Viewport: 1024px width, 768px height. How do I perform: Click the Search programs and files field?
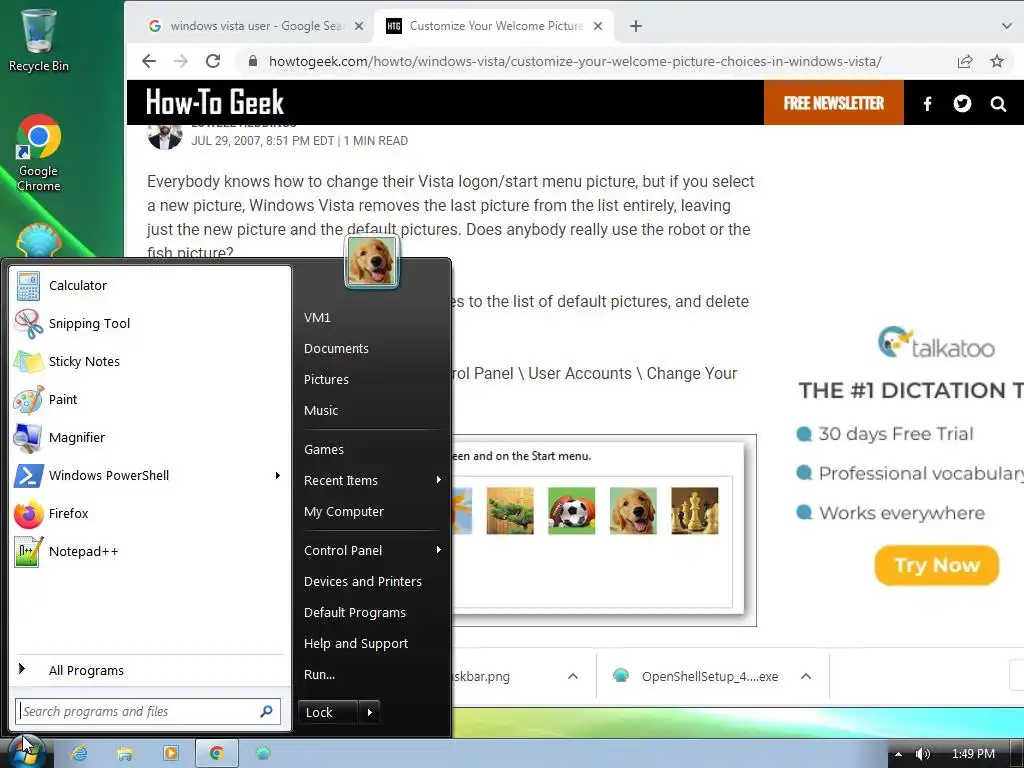pos(148,711)
